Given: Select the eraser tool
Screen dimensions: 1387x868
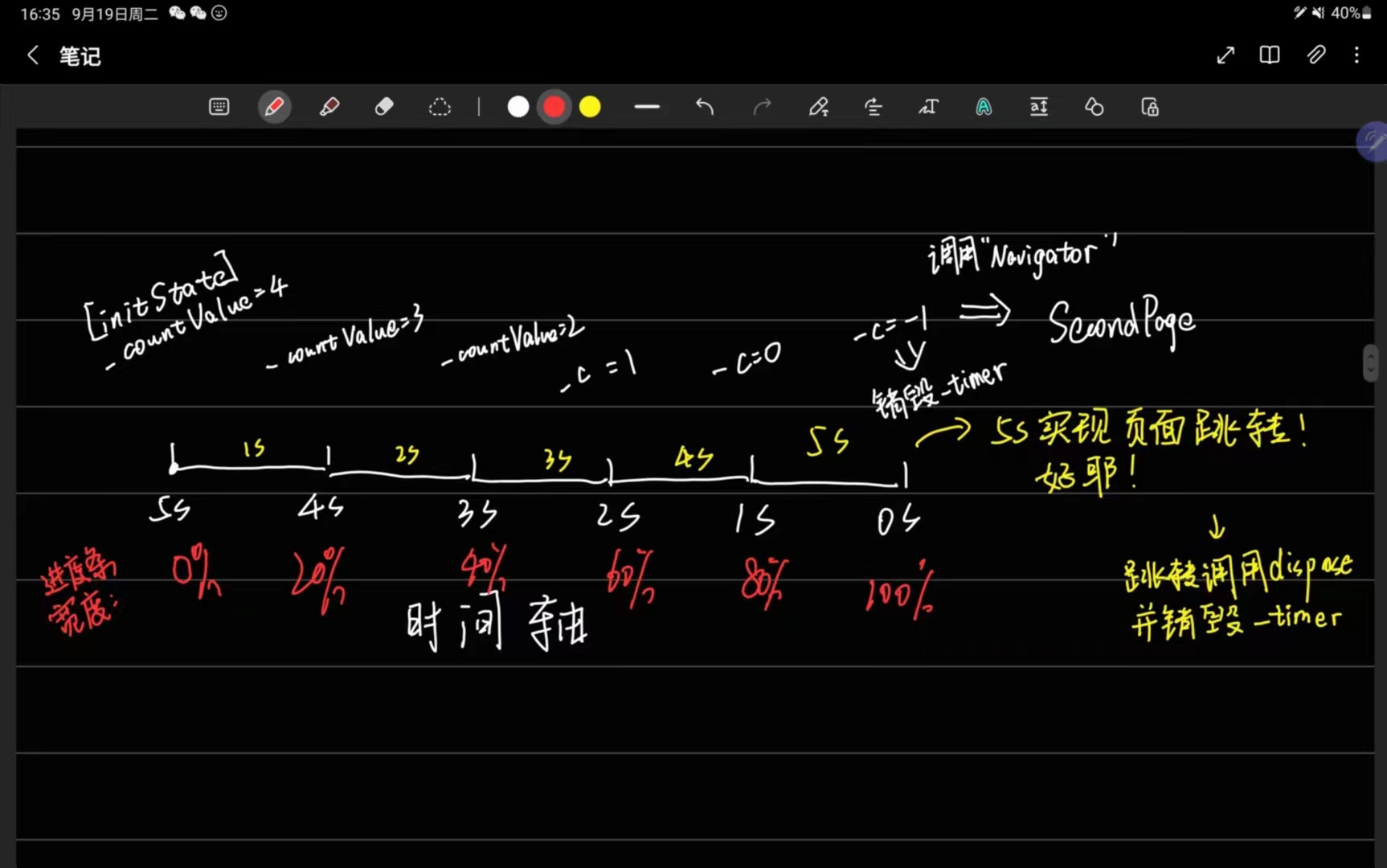Looking at the screenshot, I should pos(384,107).
